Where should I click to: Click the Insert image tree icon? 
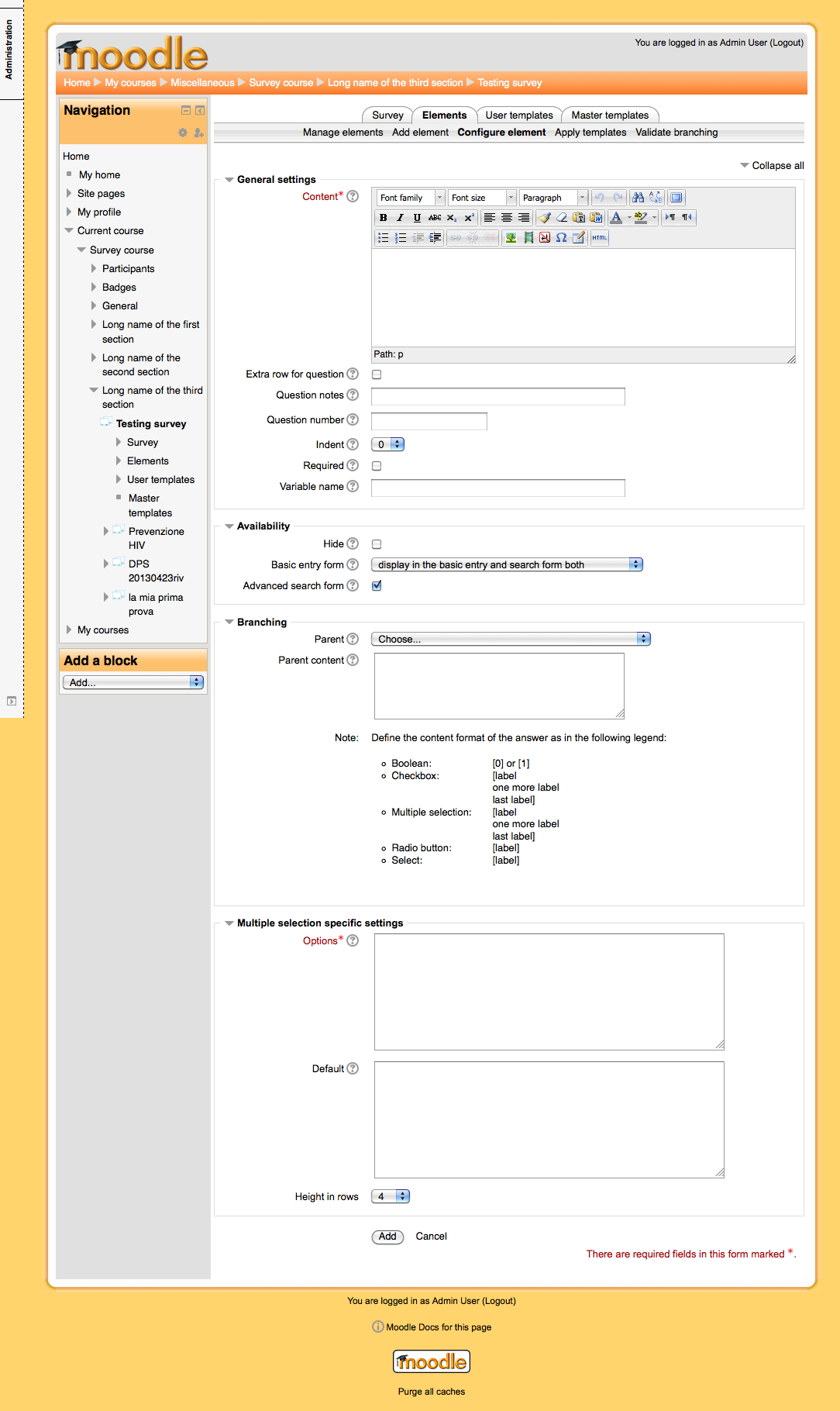[x=511, y=238]
